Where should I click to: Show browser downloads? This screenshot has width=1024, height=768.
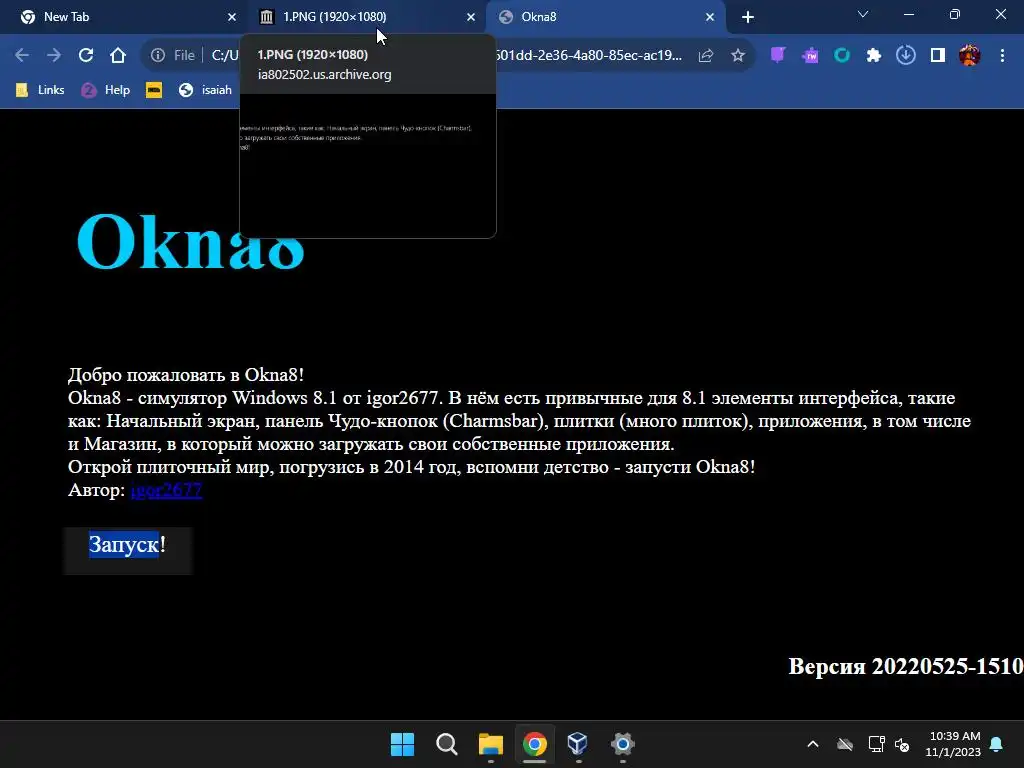[x=906, y=56]
